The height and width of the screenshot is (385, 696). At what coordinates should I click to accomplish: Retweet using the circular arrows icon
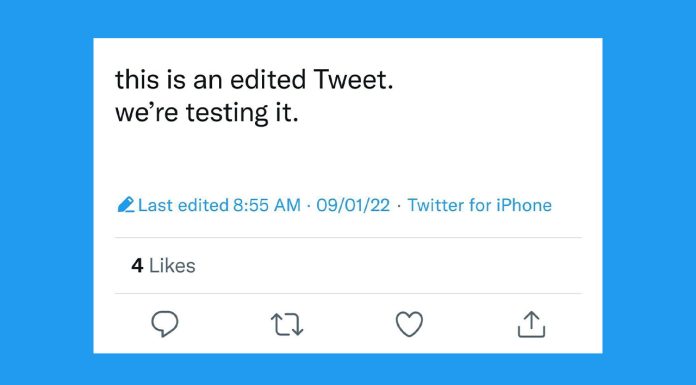click(x=287, y=324)
